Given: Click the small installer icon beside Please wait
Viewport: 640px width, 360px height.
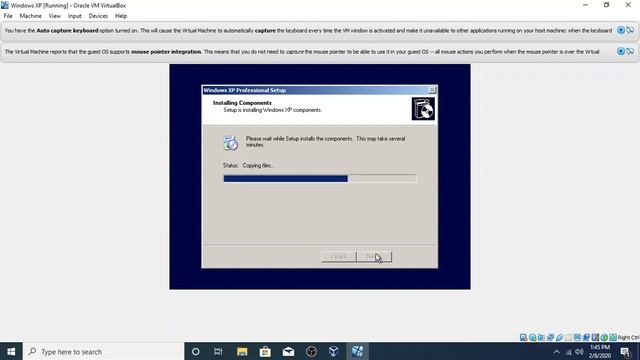Looking at the screenshot, I should (x=230, y=143).
